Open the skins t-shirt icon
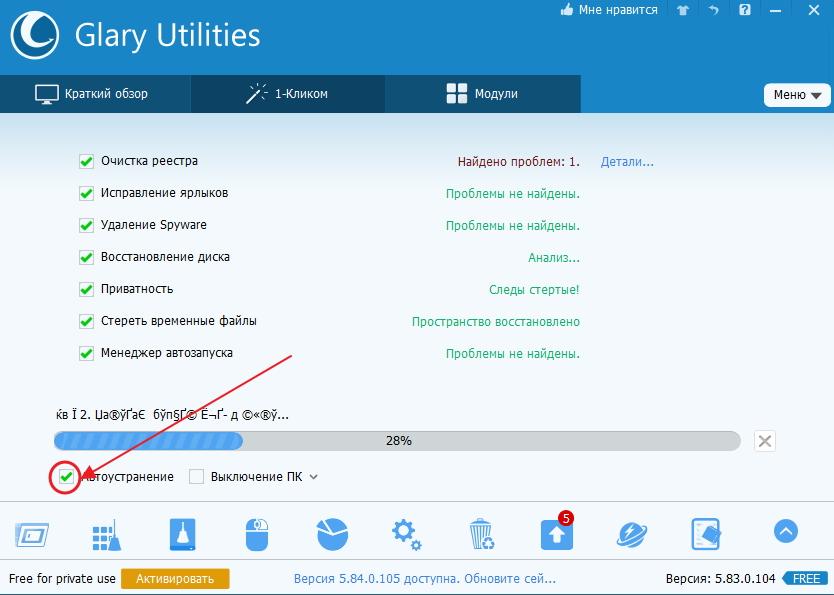834x595 pixels. (683, 10)
